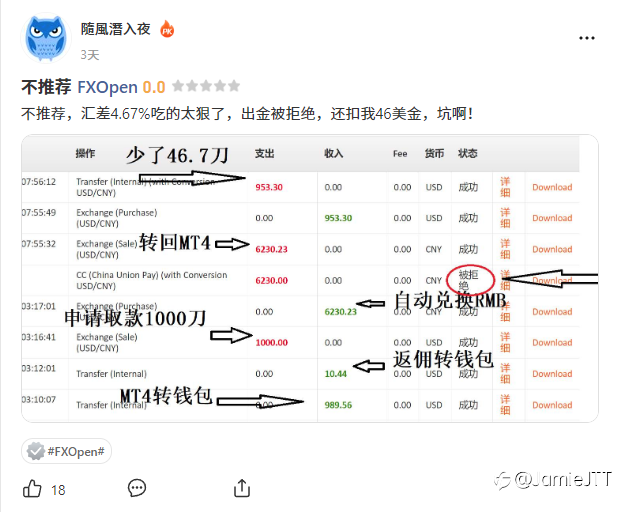Select the 03:10:07 timestamp

[39, 399]
